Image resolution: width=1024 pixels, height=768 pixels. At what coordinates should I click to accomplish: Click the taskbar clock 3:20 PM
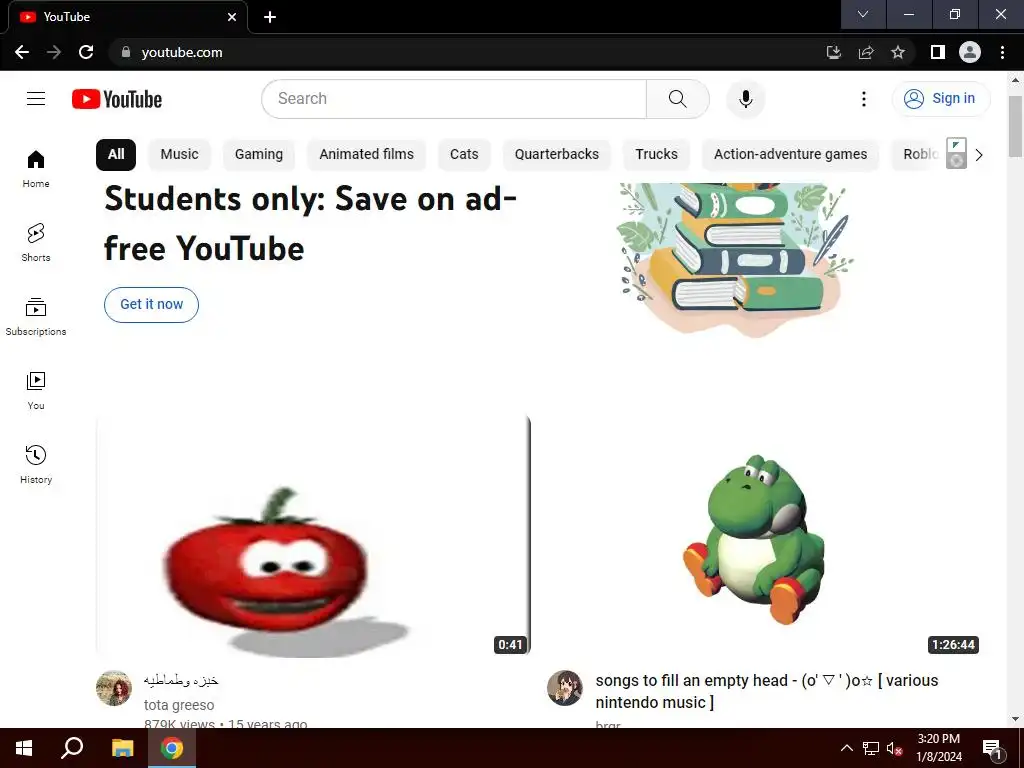(x=938, y=739)
